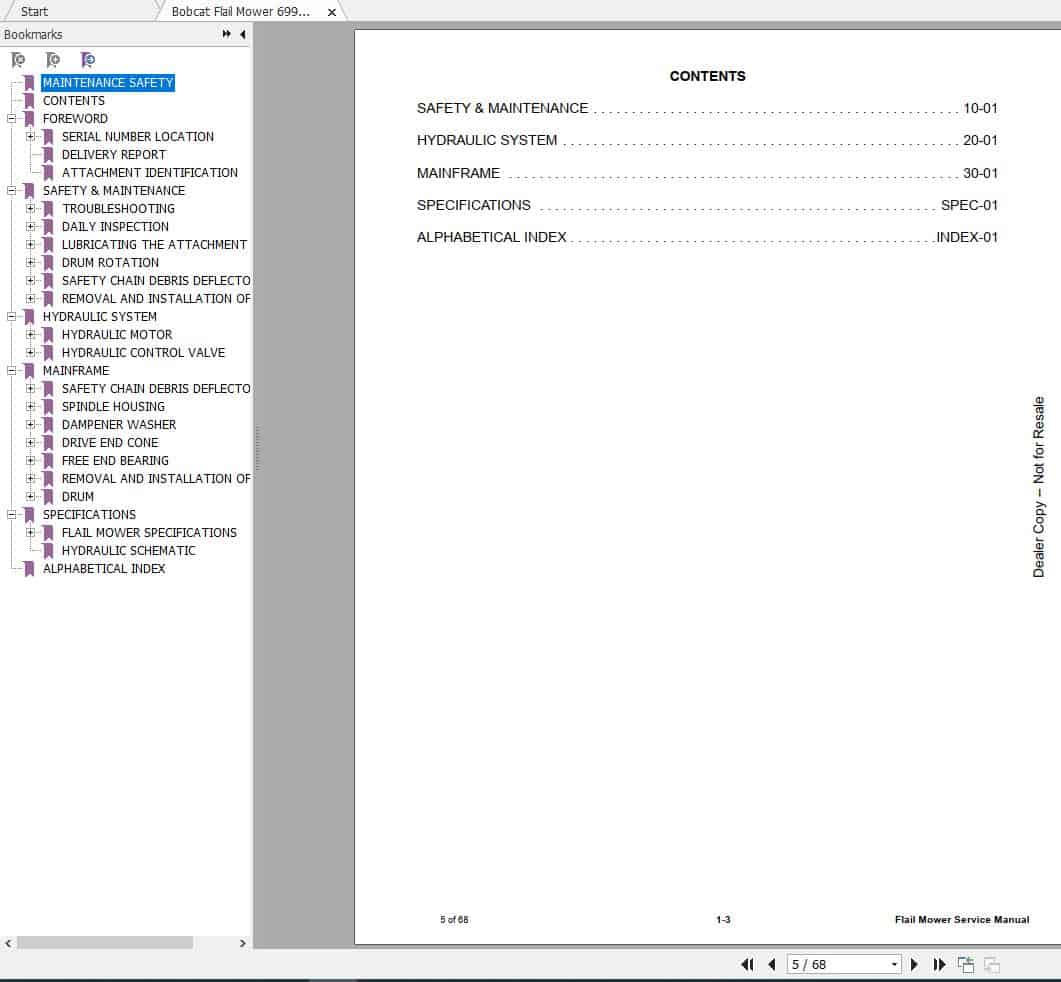
Task: Go to the next page
Action: point(914,964)
